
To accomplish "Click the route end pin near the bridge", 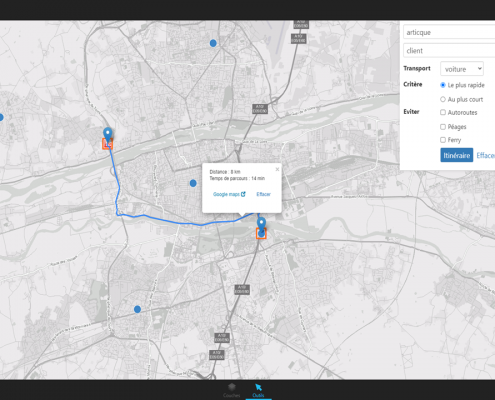I will tap(262, 224).
